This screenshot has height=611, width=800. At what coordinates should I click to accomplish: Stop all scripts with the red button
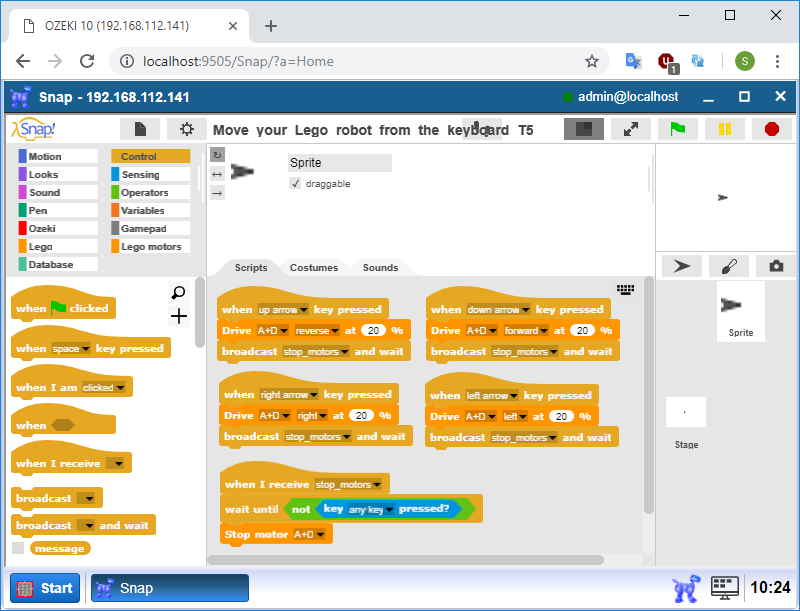(x=771, y=129)
